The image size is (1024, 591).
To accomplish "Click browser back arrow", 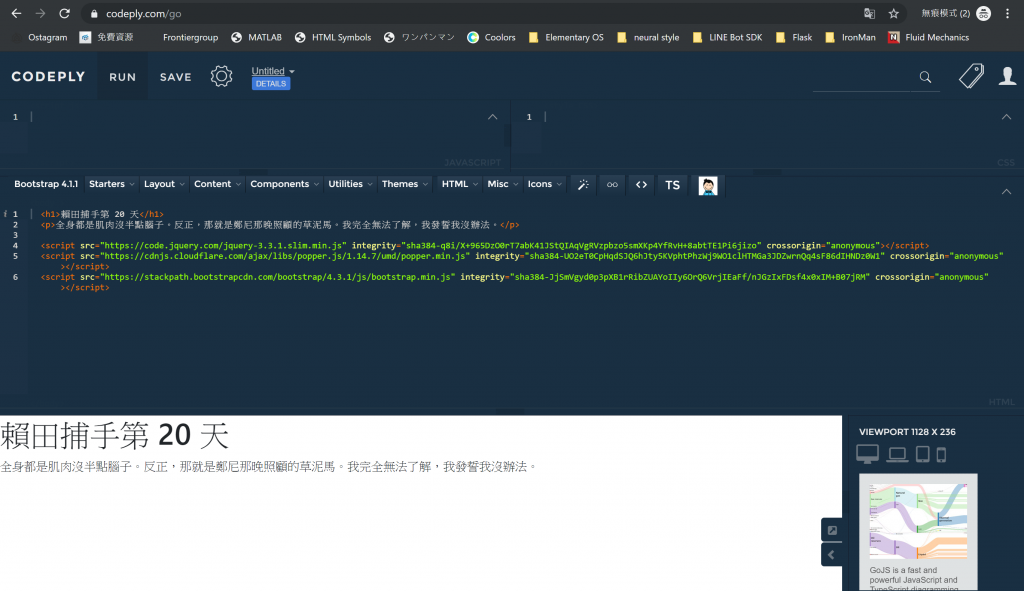I will (16, 13).
